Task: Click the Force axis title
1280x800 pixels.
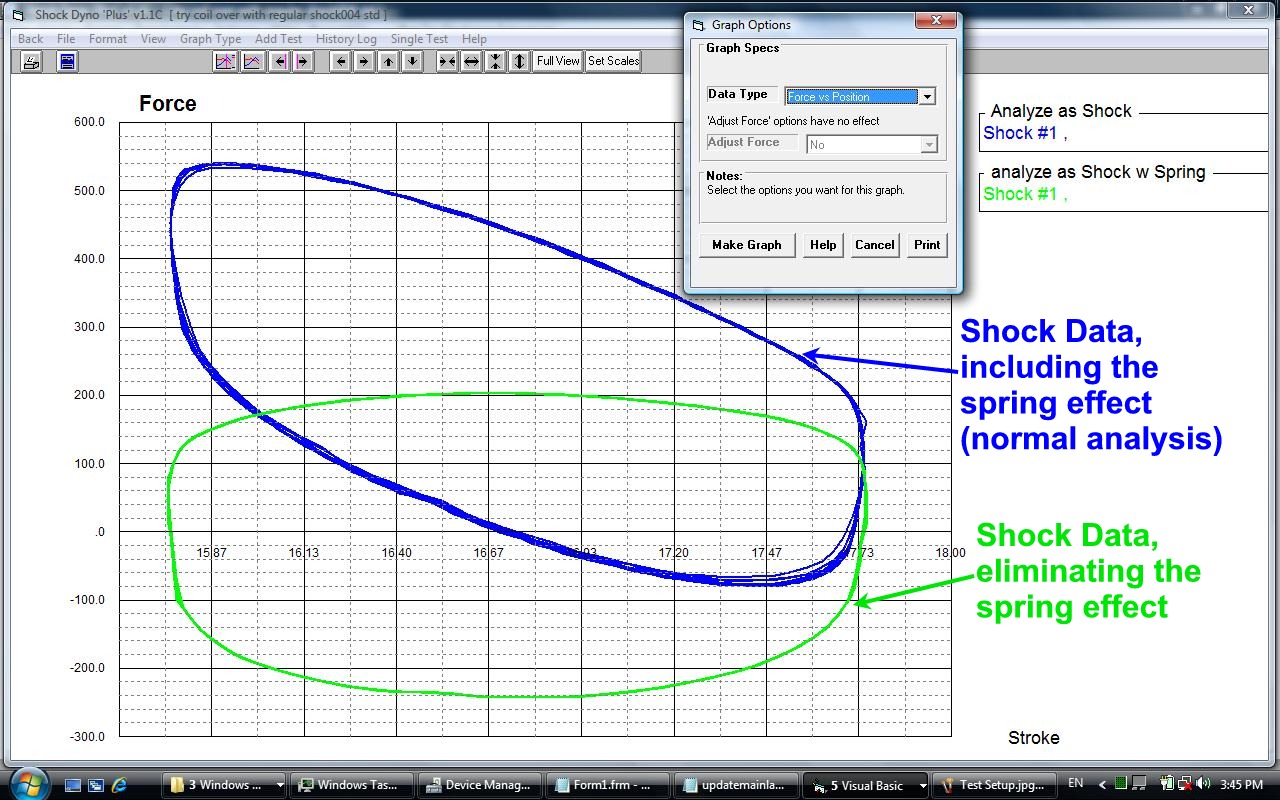Action: pyautogui.click(x=167, y=104)
